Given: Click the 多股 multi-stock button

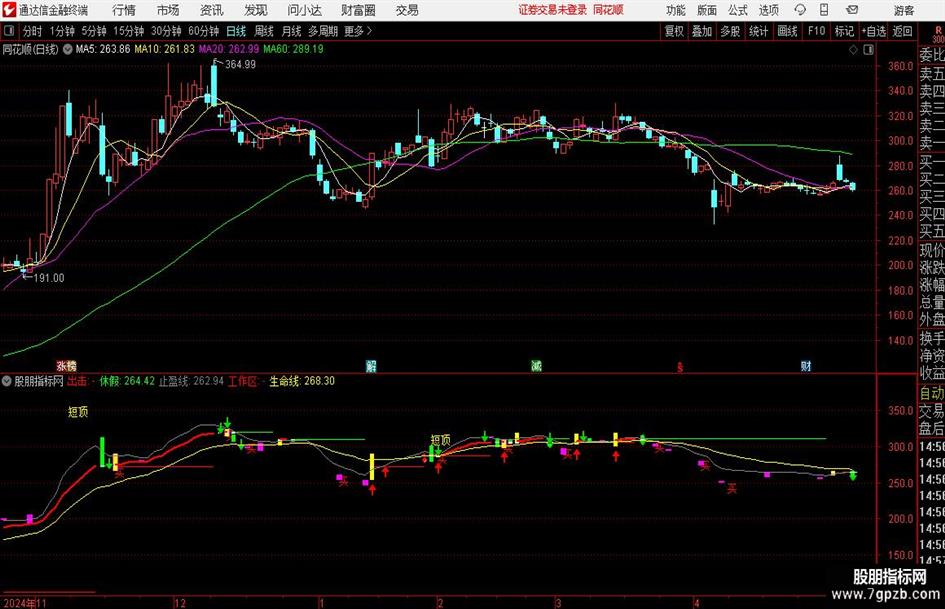Looking at the screenshot, I should click(730, 31).
